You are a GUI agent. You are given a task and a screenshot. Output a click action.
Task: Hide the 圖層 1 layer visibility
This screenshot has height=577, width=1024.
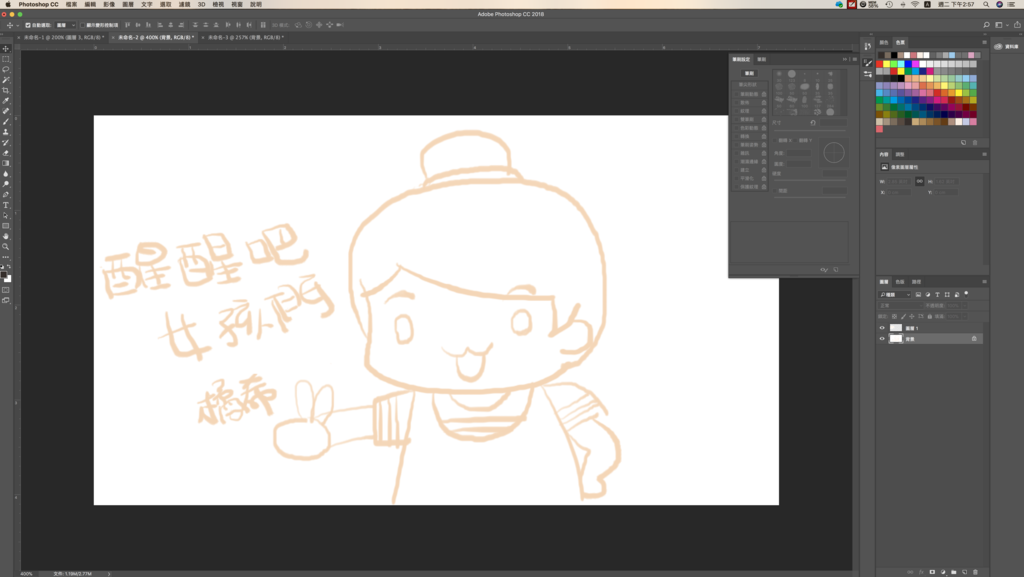point(882,328)
